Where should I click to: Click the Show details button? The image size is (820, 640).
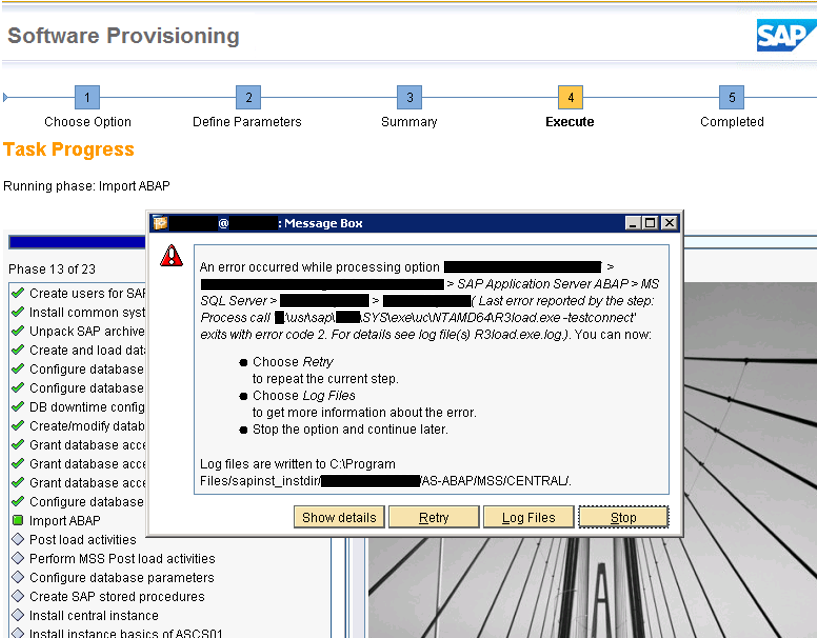click(339, 517)
